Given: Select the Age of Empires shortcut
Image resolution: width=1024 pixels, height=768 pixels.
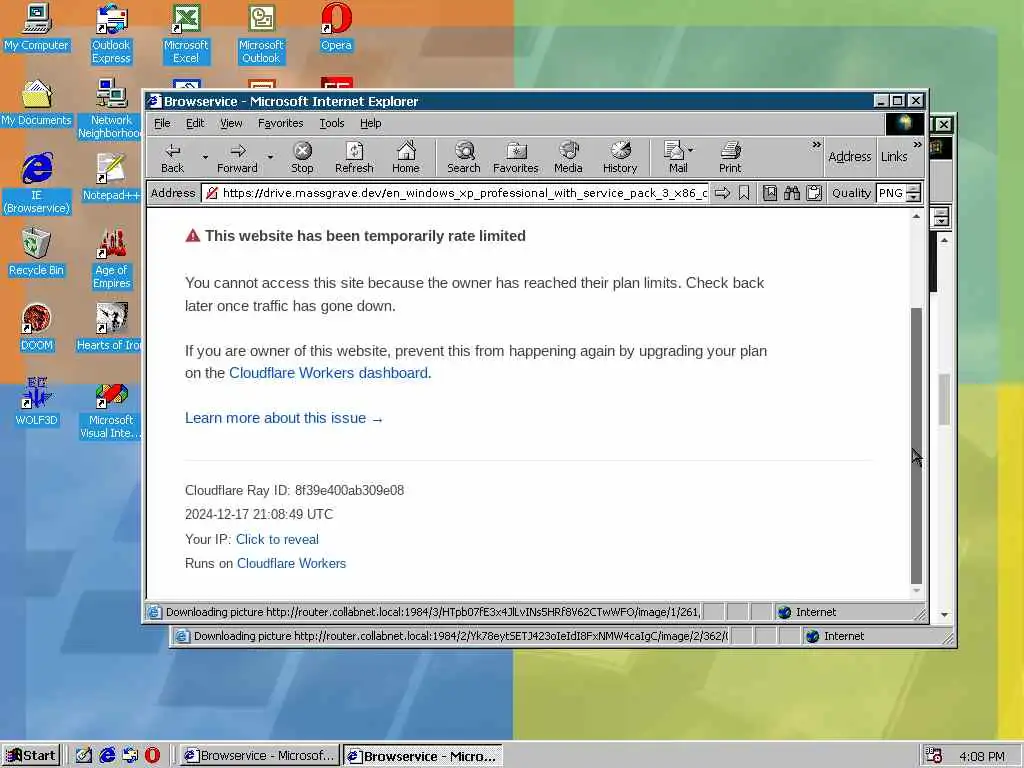Looking at the screenshot, I should pos(112,259).
